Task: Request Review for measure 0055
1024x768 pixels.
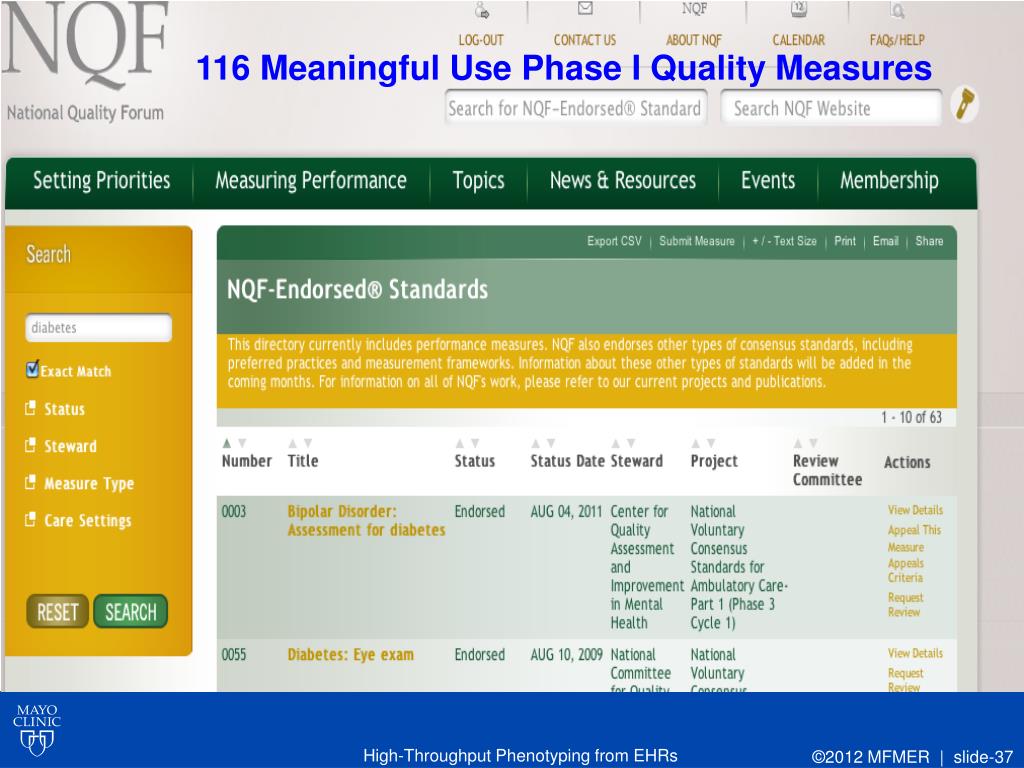Action: [905, 679]
